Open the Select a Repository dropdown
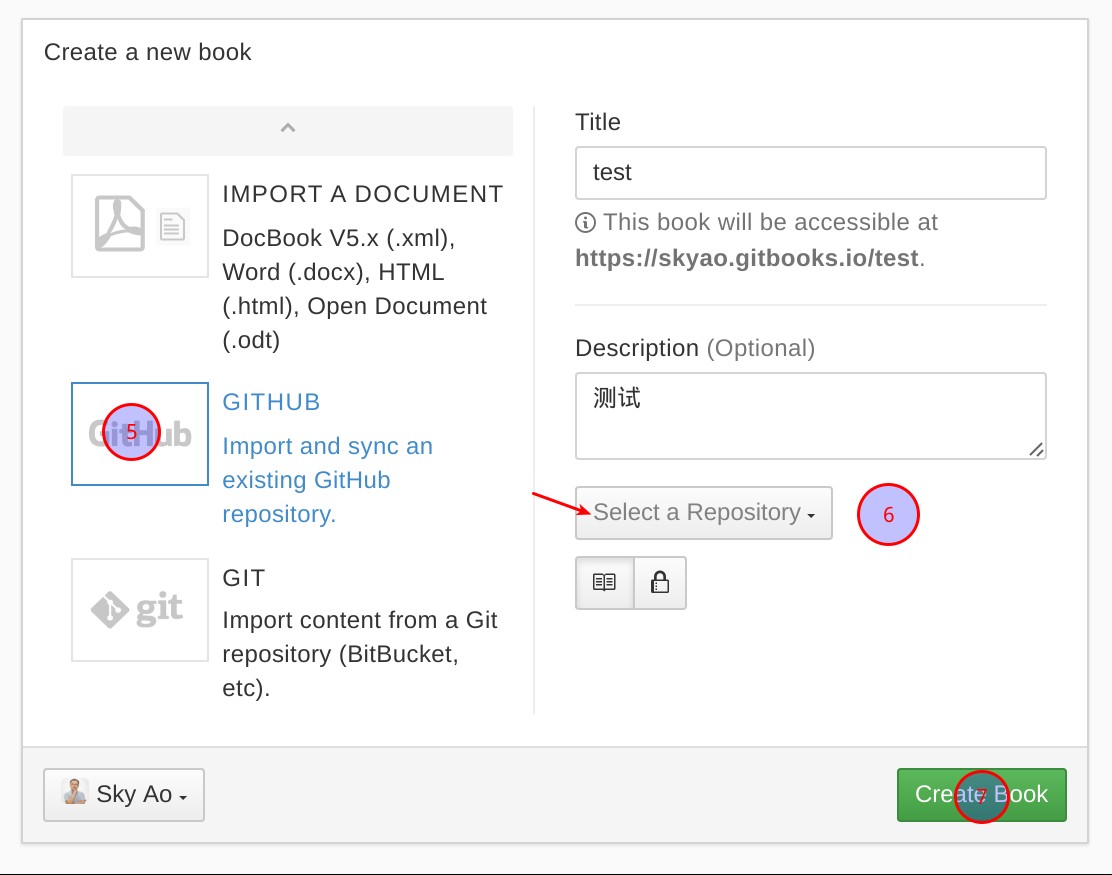Screen dimensions: 1112x875 click(x=703, y=513)
